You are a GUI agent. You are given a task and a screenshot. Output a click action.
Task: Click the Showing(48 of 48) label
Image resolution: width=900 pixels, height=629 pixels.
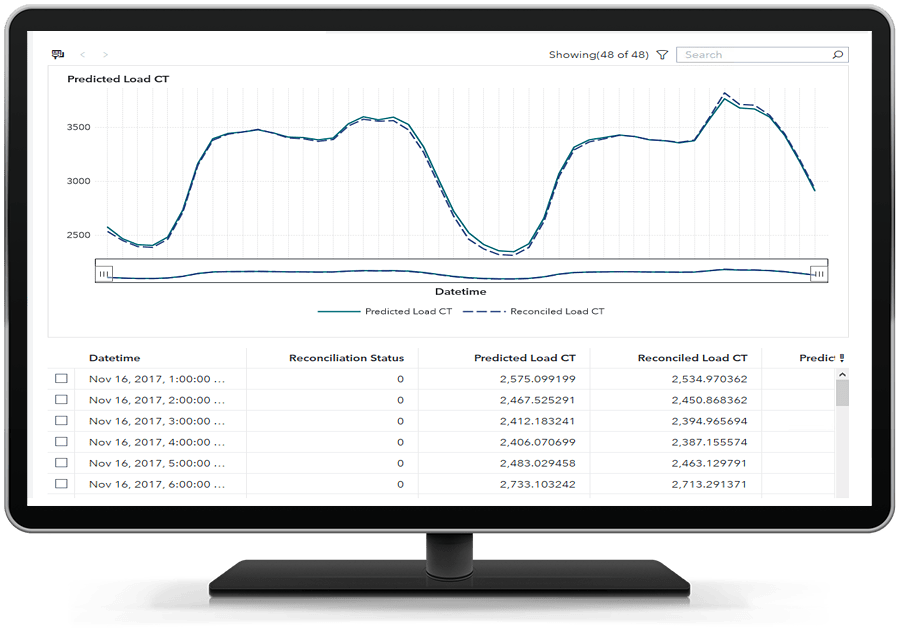tap(598, 55)
